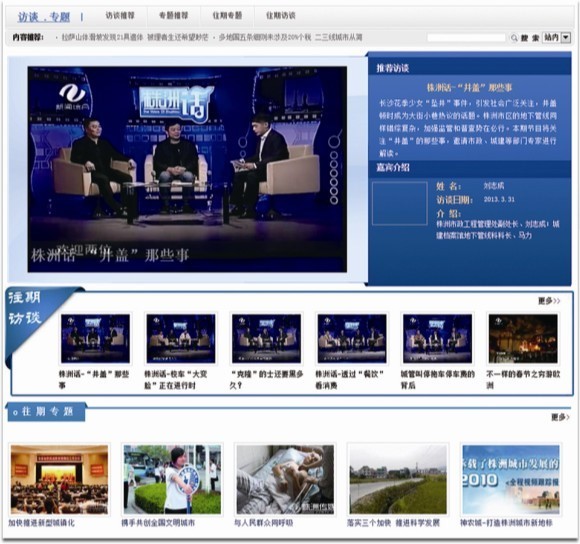580x544 pixels.
Task: Open the 加快推进新型城镇化 topic image
Action: coord(60,479)
